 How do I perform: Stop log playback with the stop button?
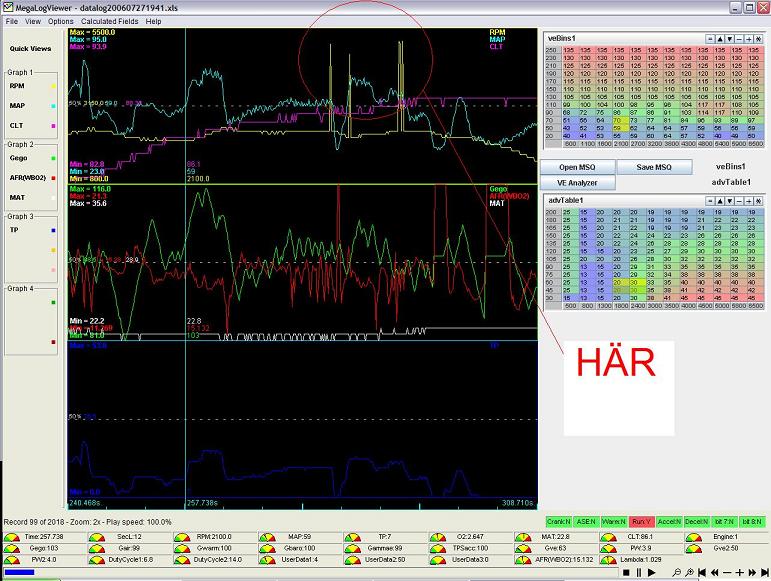pyautogui.click(x=626, y=573)
